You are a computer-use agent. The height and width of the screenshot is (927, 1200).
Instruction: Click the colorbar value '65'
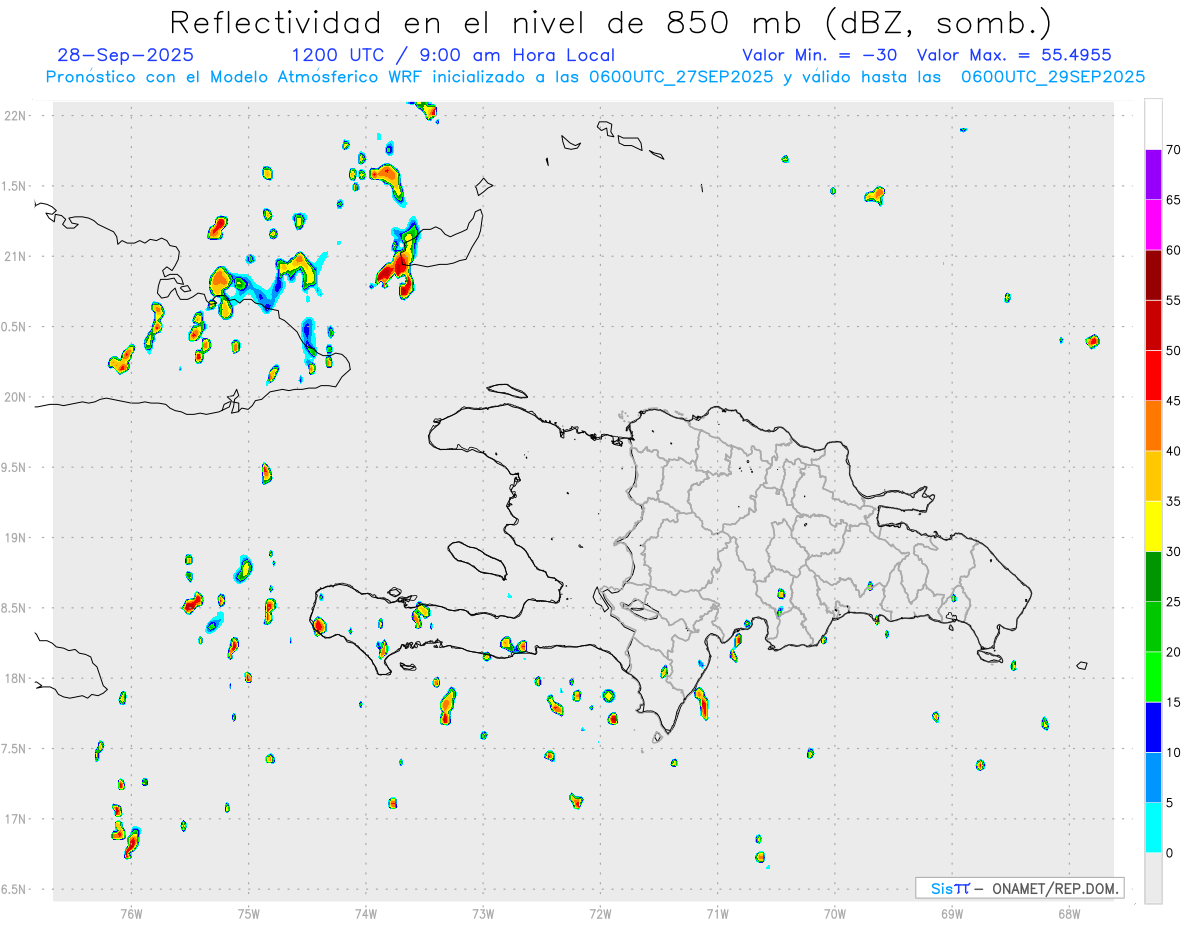tap(1173, 200)
